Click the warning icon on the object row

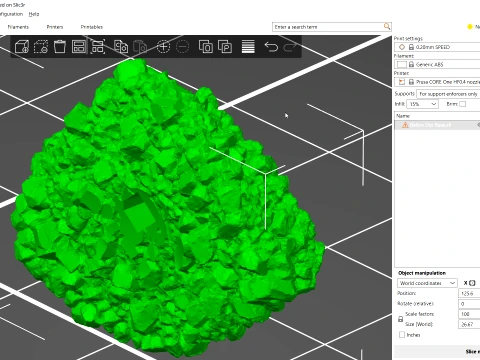tap(405, 125)
